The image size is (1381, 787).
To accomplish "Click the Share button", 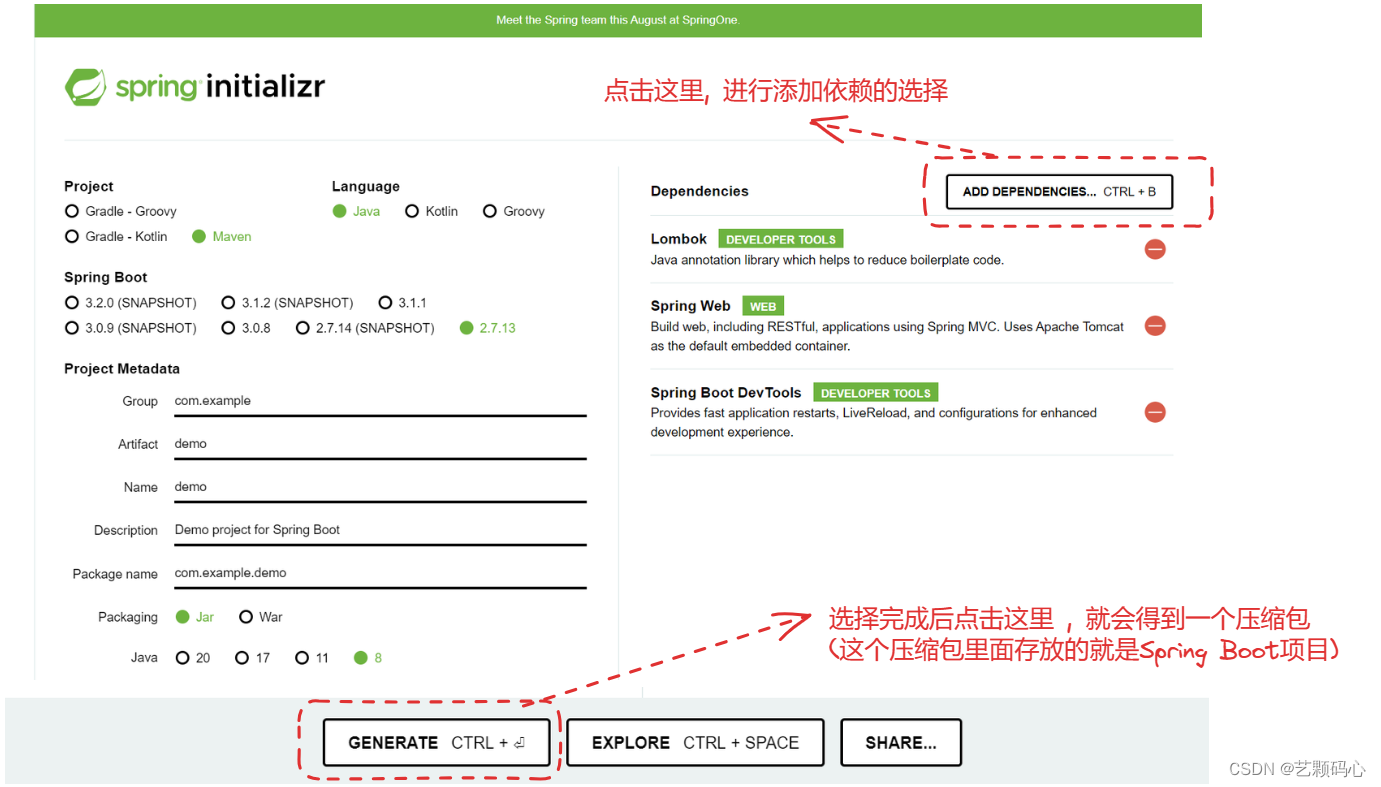I will pyautogui.click(x=901, y=743).
